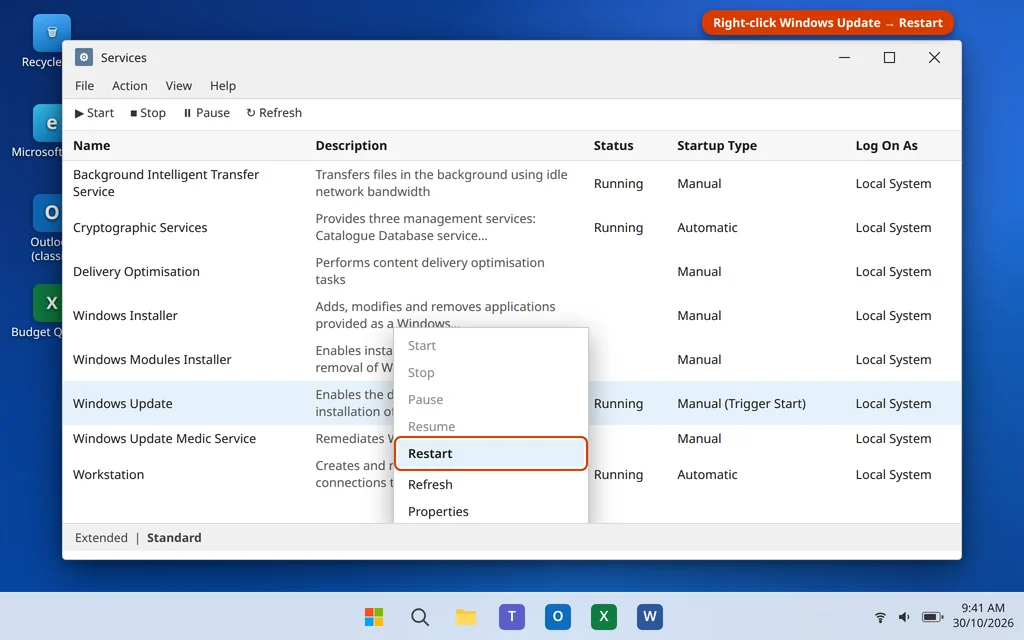This screenshot has height=640, width=1024.
Task: Open File Explorer from the taskbar
Action: [x=466, y=616]
